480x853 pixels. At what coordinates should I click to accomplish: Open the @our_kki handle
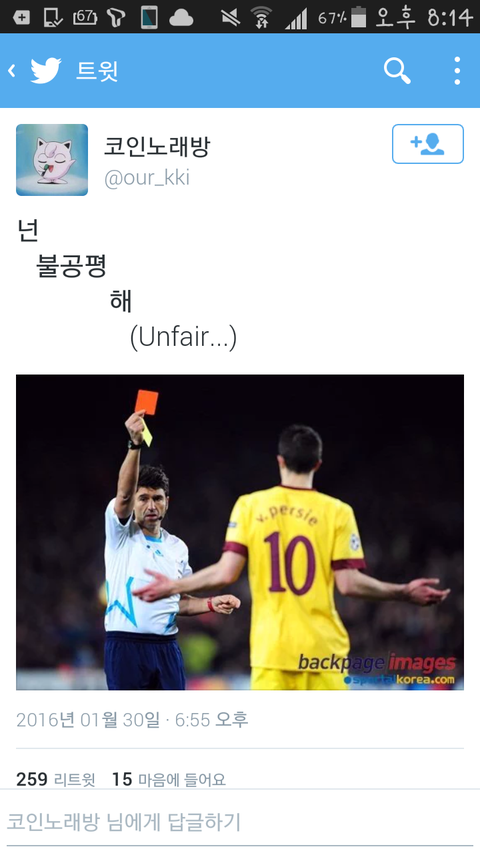click(x=147, y=178)
